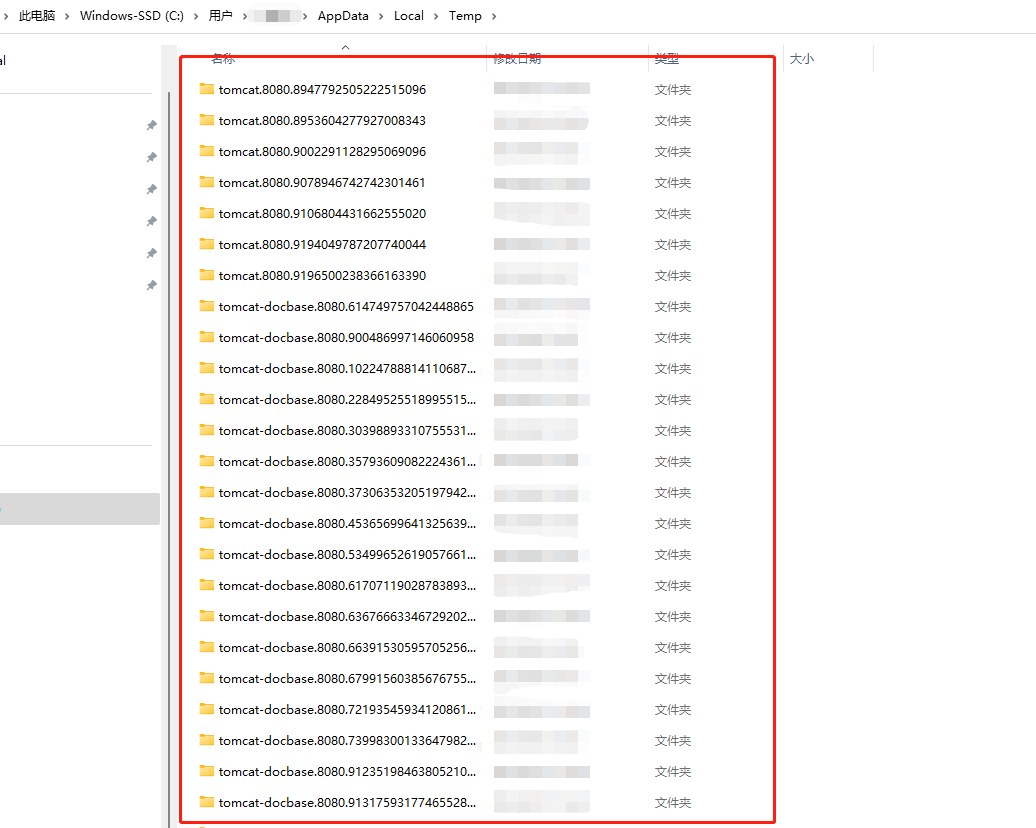Click folder icon of tomcat-docbase.8080.35793609082224361...
The image size is (1036, 828).
click(207, 461)
